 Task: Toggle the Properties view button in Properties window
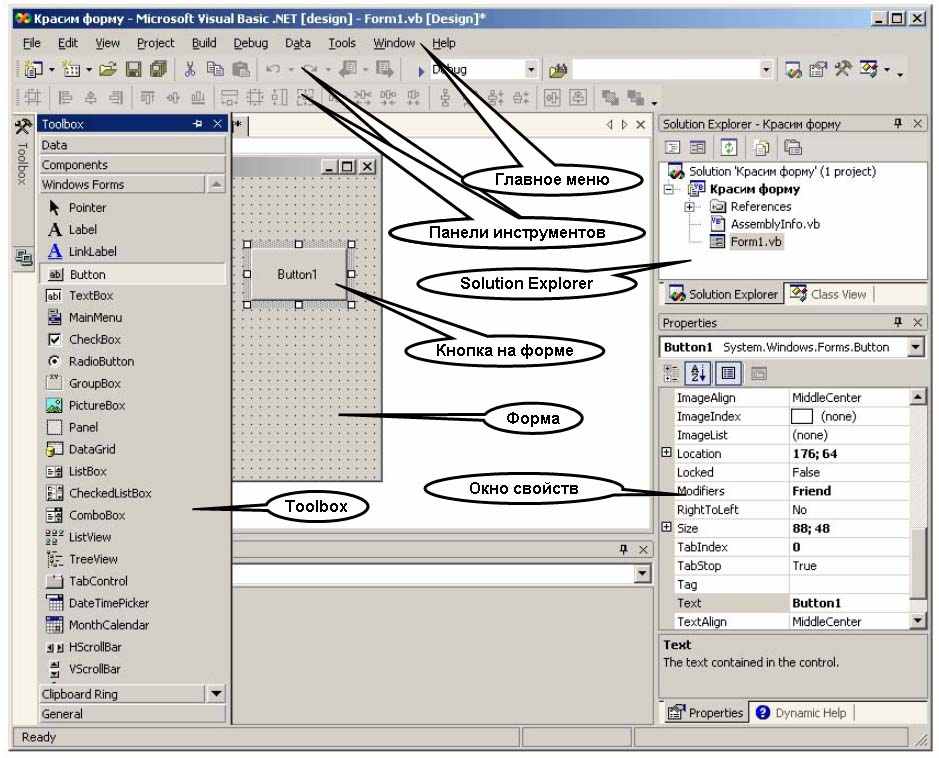click(729, 374)
